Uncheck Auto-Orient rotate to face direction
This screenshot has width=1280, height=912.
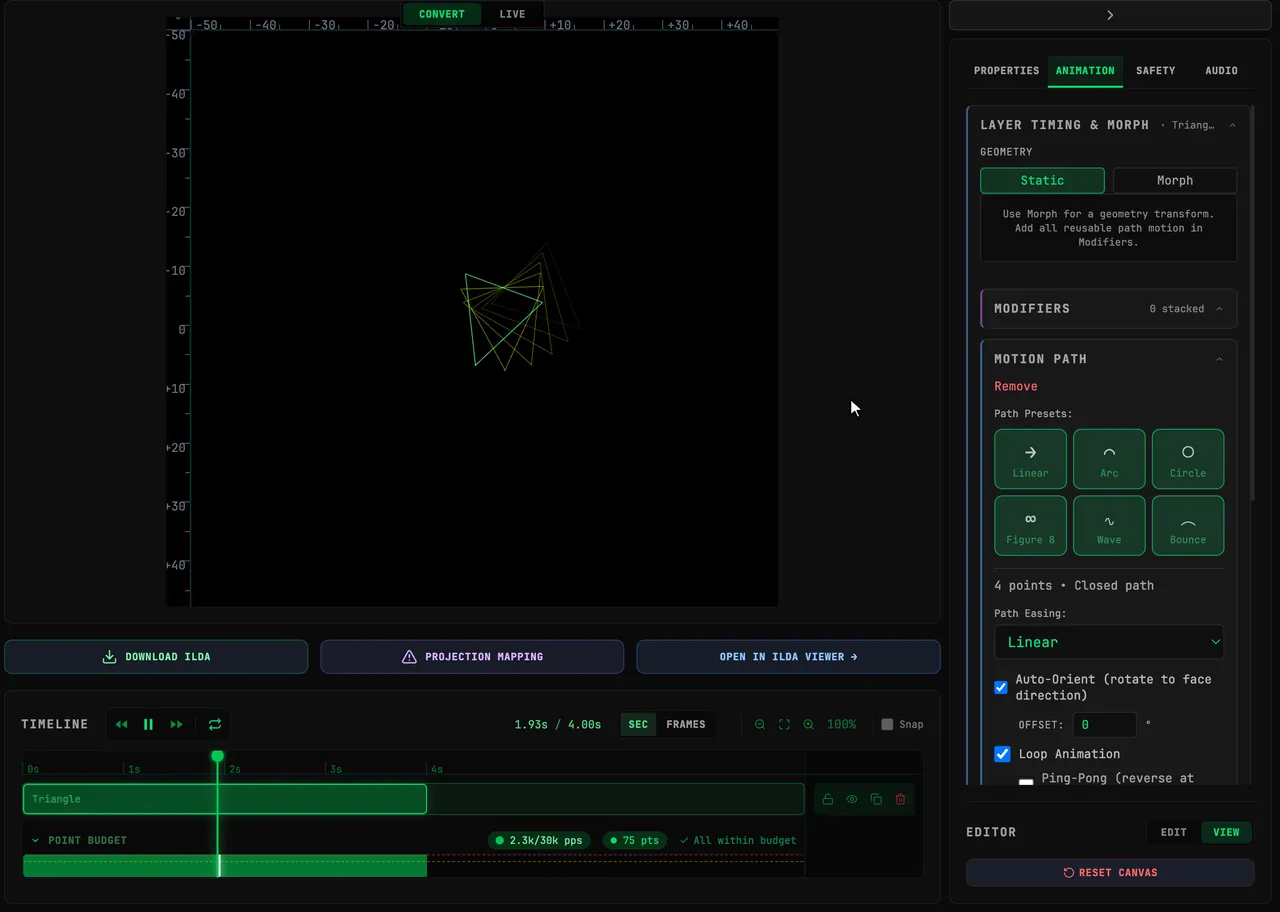(x=1001, y=688)
